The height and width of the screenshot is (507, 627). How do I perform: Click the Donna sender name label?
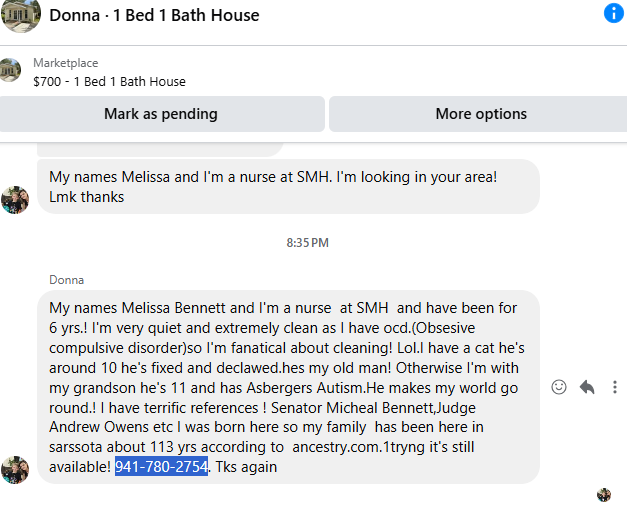[x=66, y=280]
